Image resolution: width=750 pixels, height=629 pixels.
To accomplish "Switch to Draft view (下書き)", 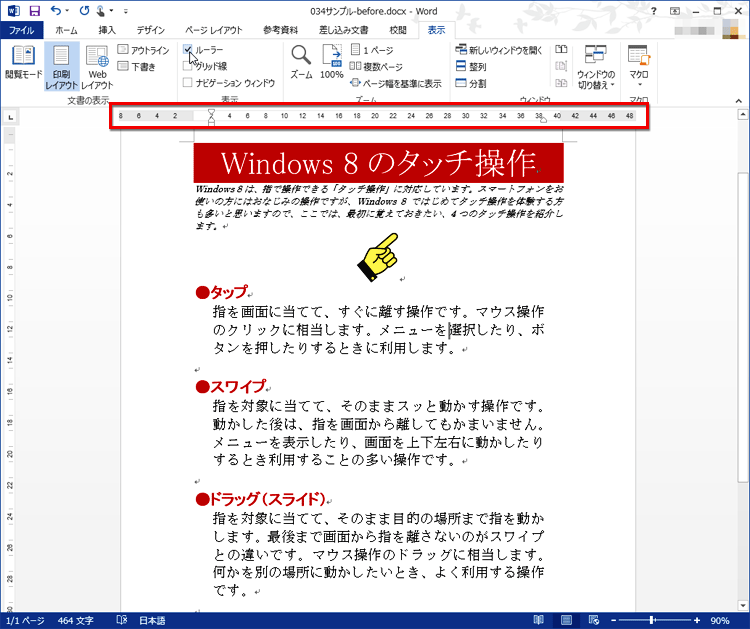I will [x=137, y=66].
